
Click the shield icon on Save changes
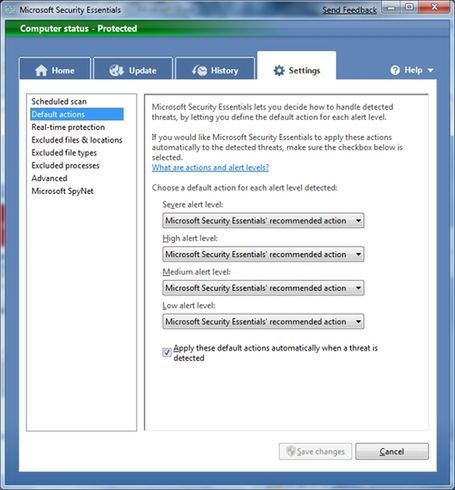pos(291,451)
